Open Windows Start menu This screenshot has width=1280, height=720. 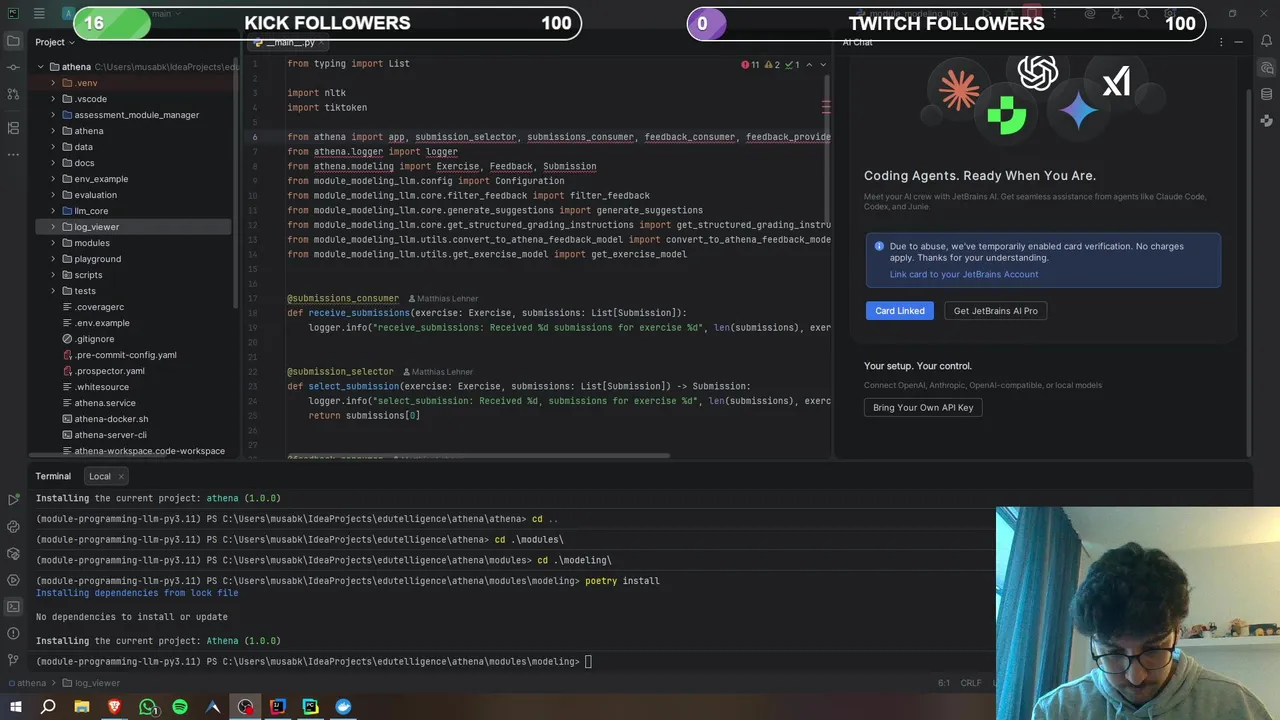point(16,707)
